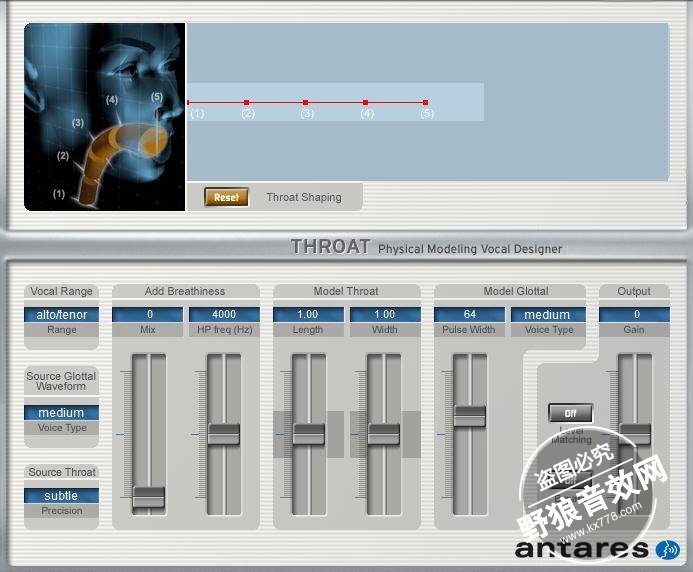The image size is (693, 572).
Task: Click the (3) label on the head illustration
Action: tap(78, 122)
